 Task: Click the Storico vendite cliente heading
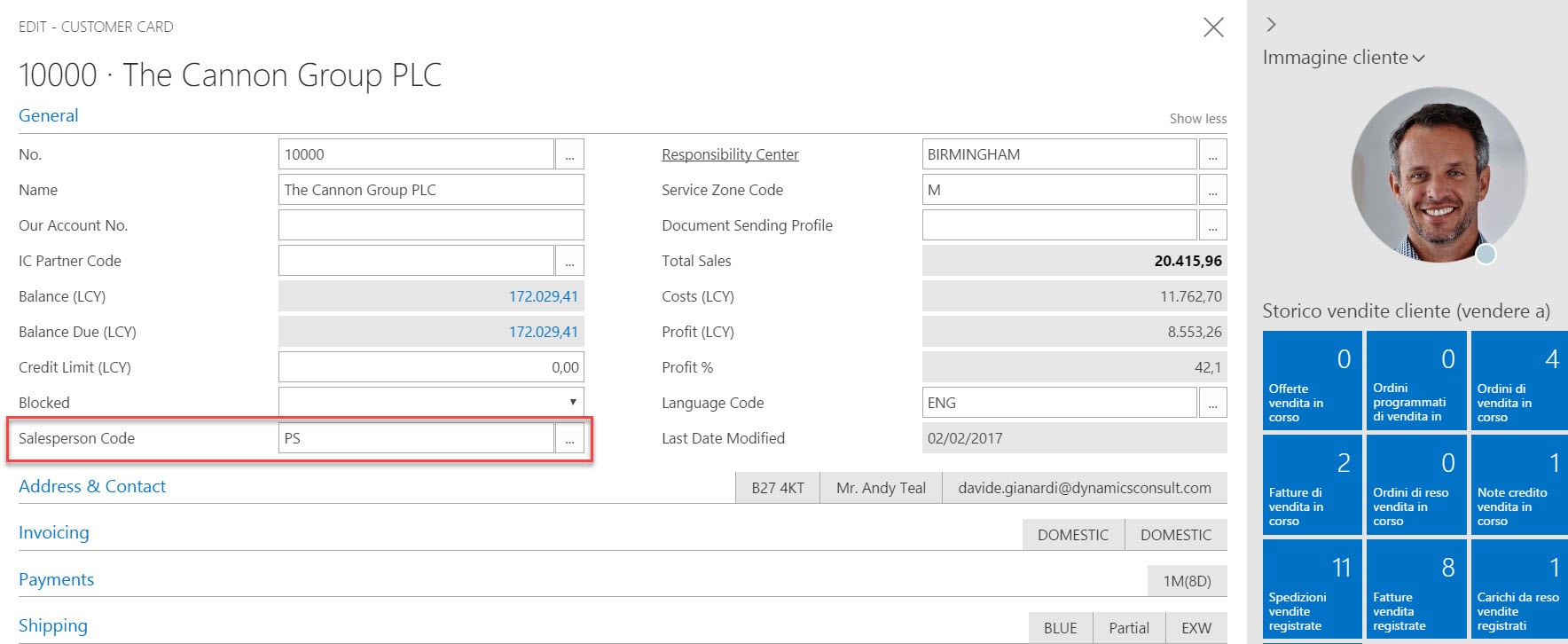1407,311
